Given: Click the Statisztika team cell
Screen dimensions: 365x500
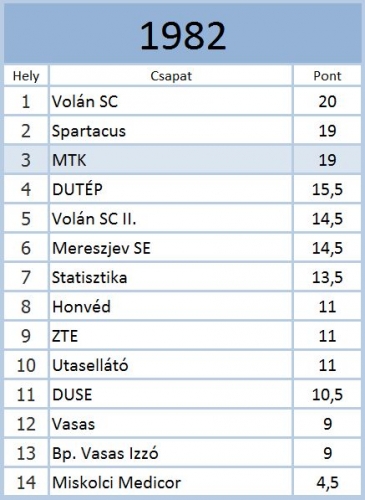Looking at the screenshot, I should click(x=171, y=277).
